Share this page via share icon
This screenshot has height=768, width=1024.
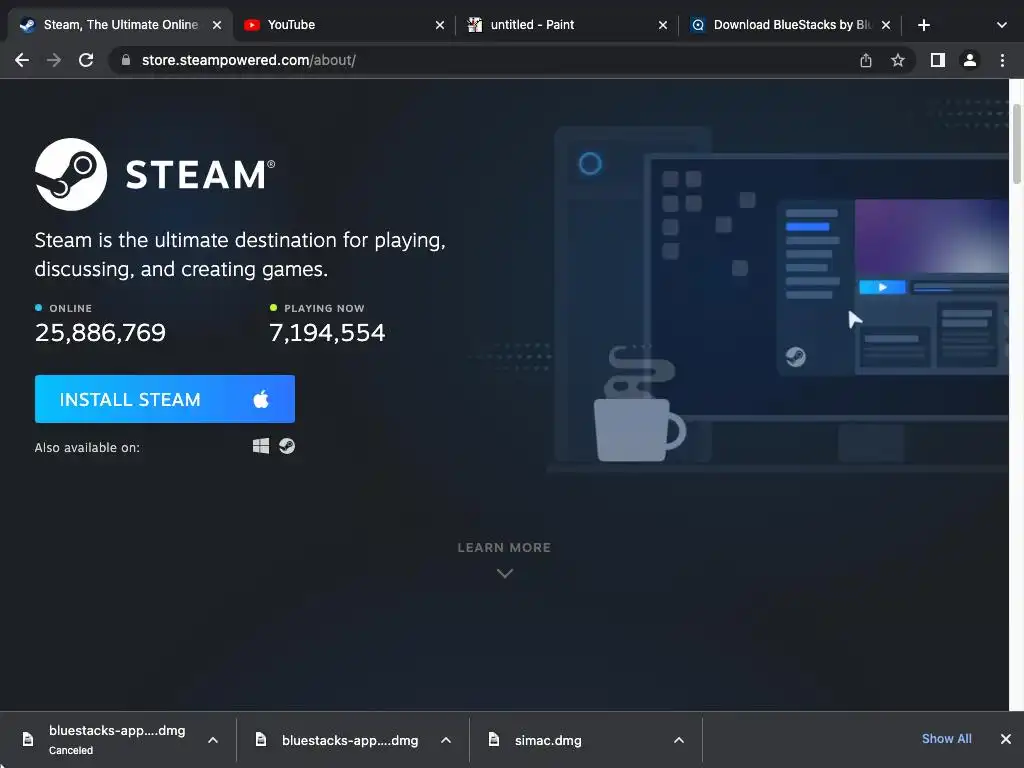click(x=866, y=60)
